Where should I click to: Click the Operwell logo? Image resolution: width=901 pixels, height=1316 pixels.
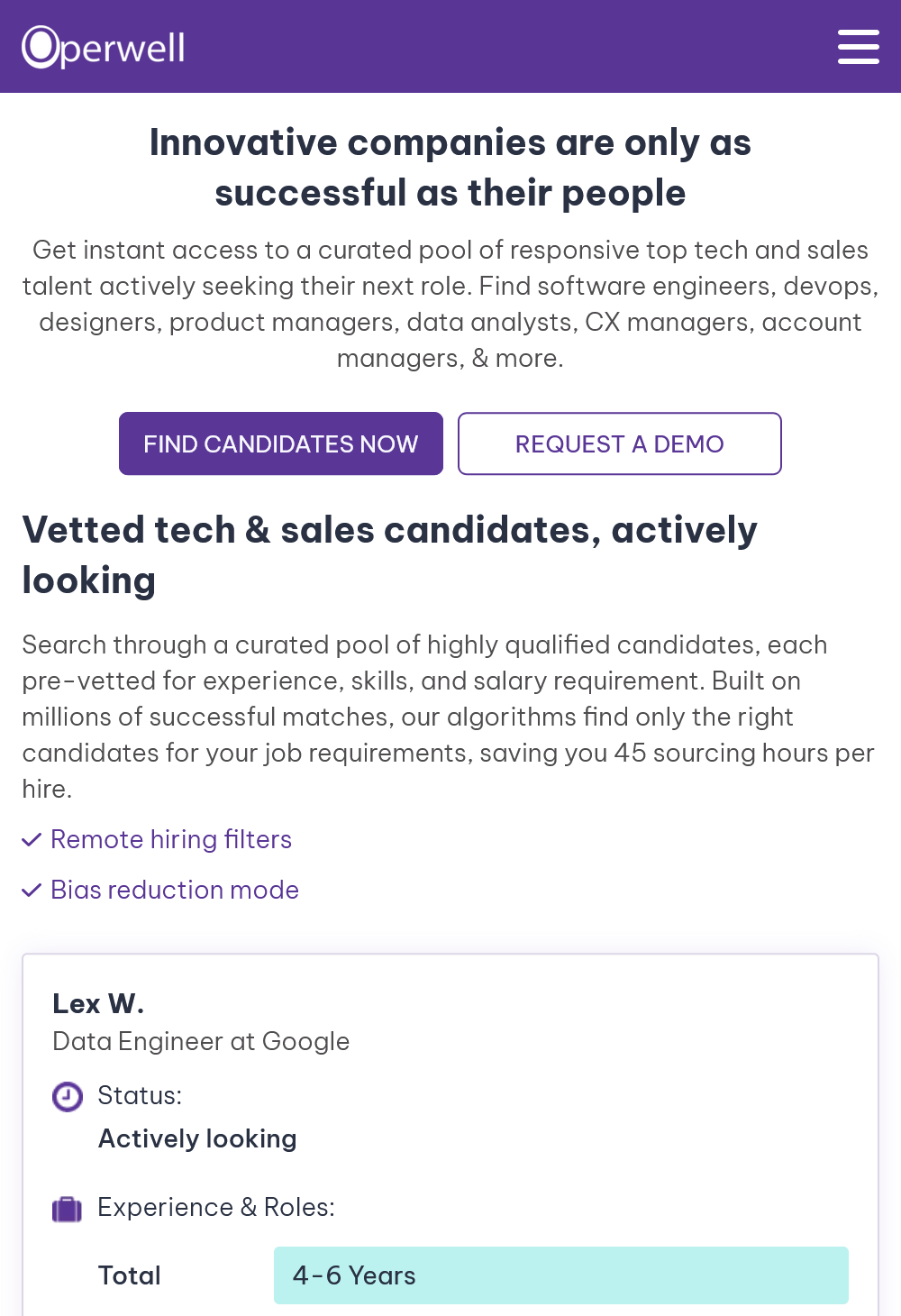point(104,47)
